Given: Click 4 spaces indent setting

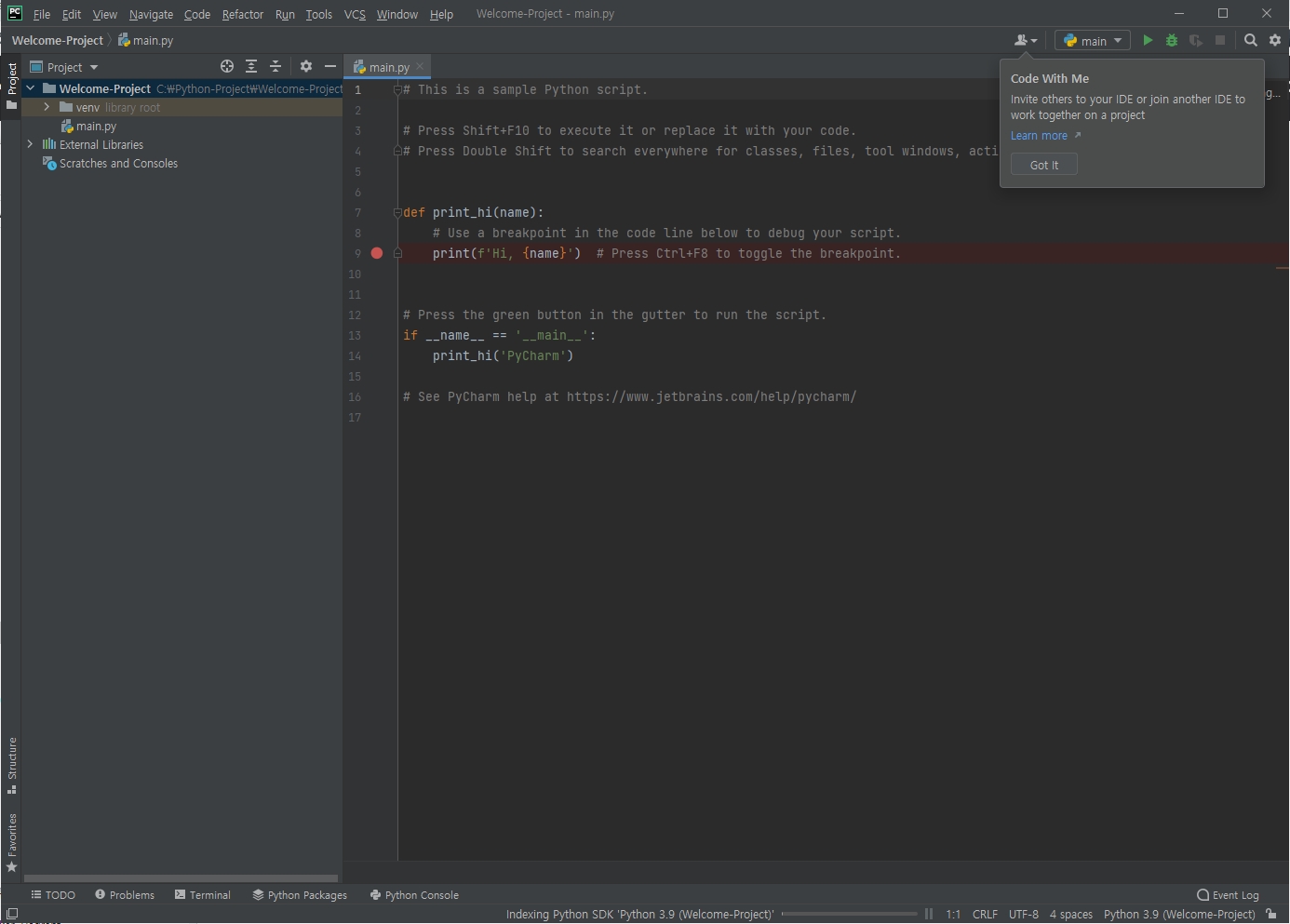Looking at the screenshot, I should pyautogui.click(x=1071, y=914).
